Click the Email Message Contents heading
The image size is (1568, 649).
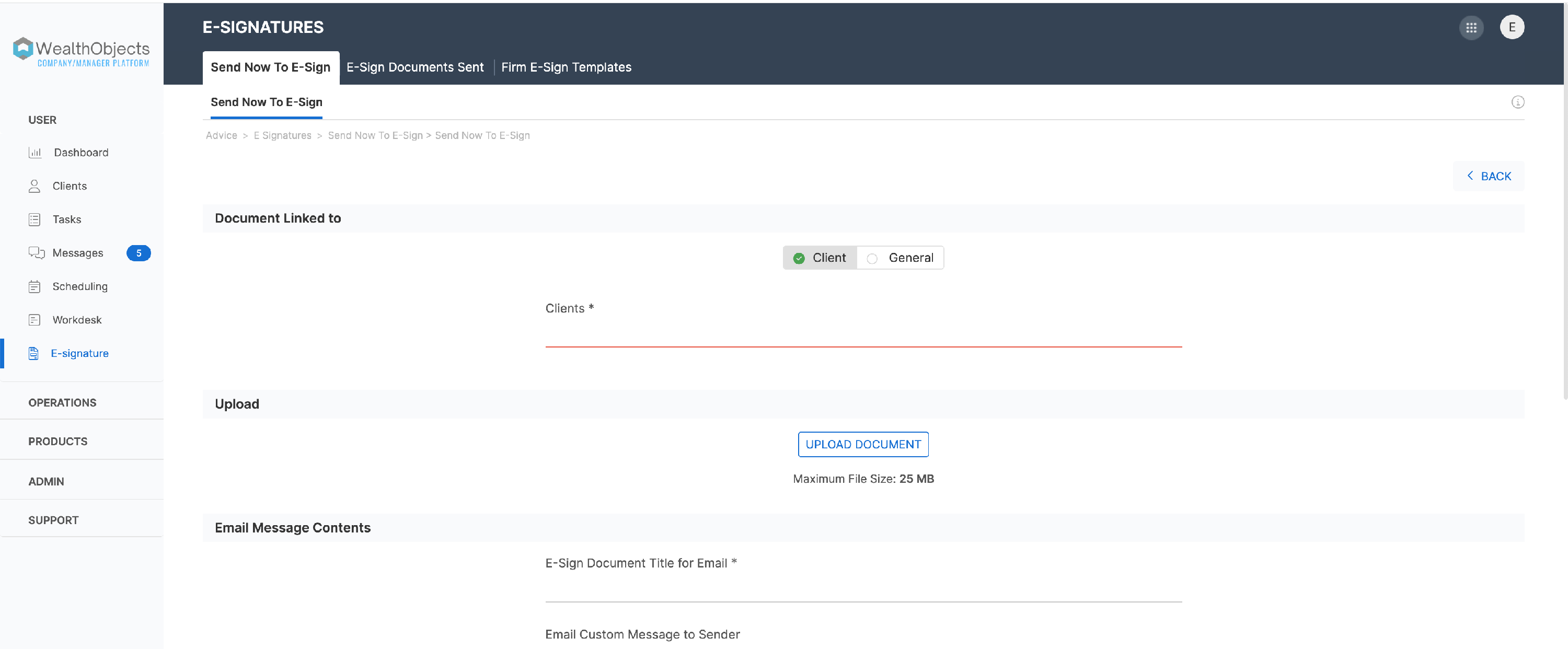tap(292, 528)
